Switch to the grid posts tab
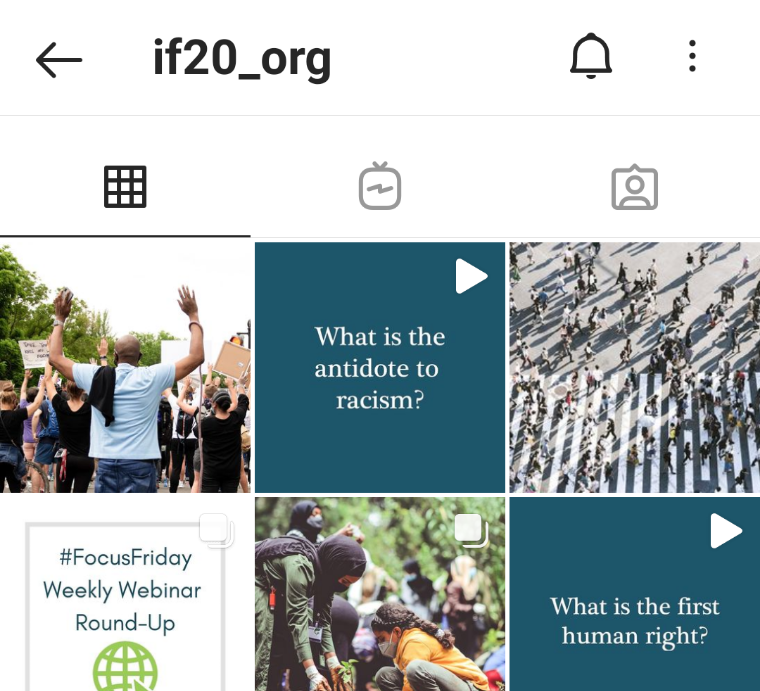The image size is (760, 691). point(125,187)
